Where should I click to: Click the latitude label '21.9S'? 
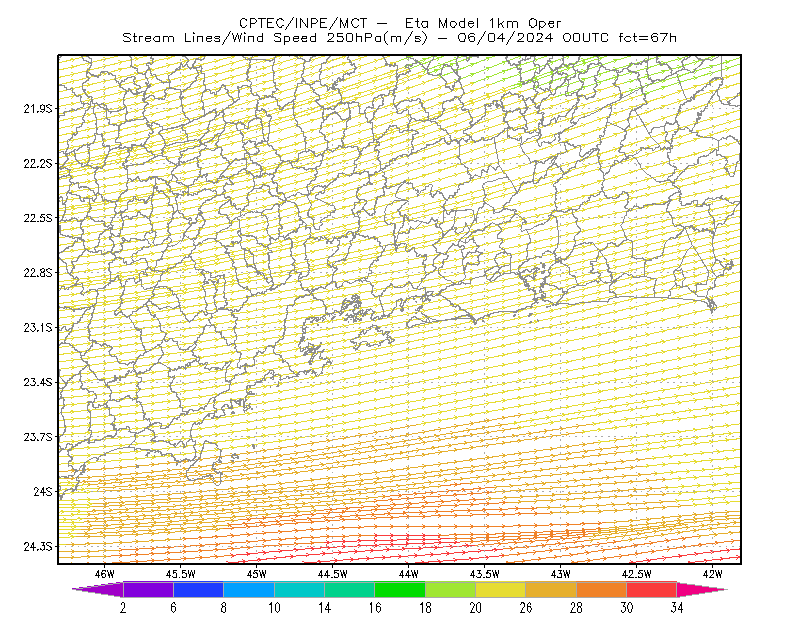38,108
